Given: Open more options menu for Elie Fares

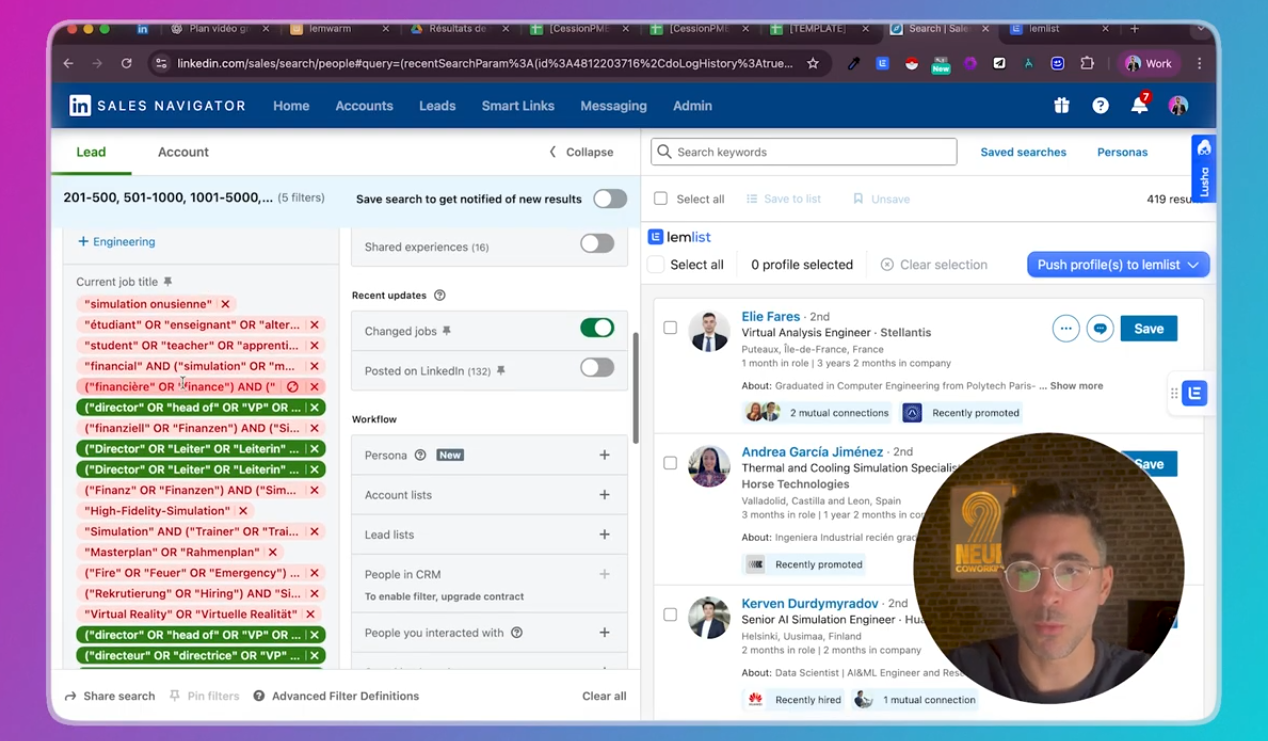Looking at the screenshot, I should 1066,328.
